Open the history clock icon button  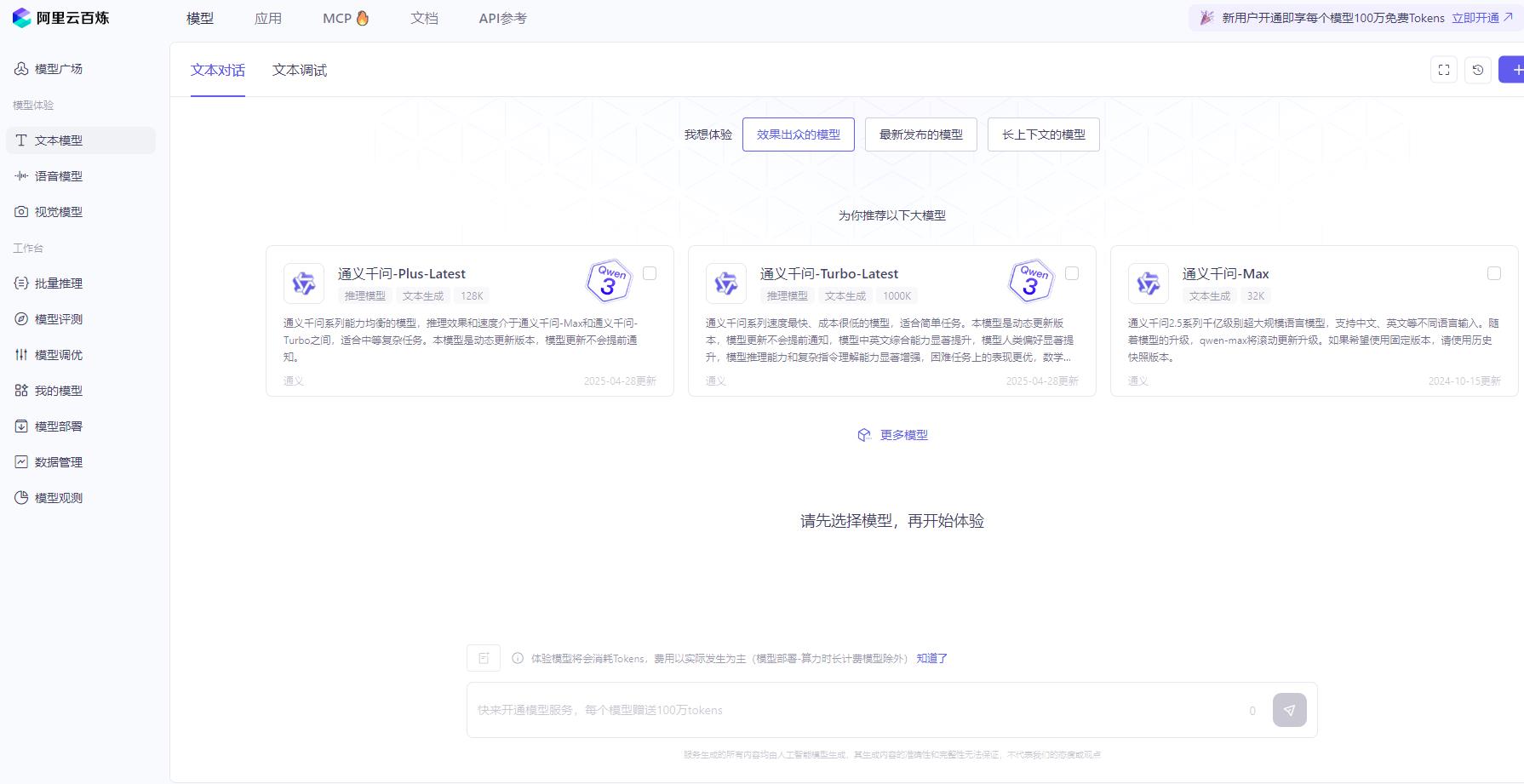tap(1478, 70)
